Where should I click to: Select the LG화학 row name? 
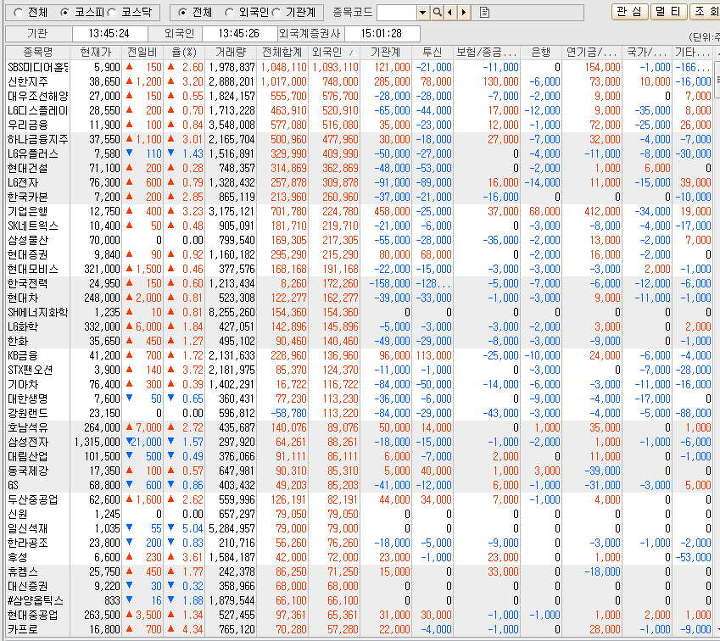[22, 327]
